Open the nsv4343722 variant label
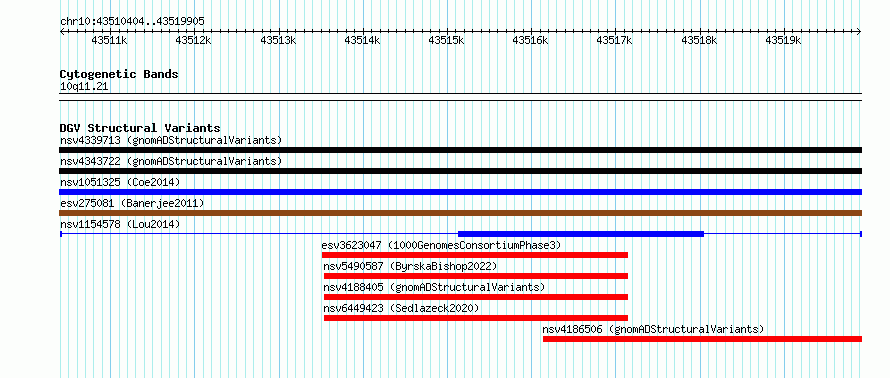Viewport: 890px width, 378px height. [171, 161]
